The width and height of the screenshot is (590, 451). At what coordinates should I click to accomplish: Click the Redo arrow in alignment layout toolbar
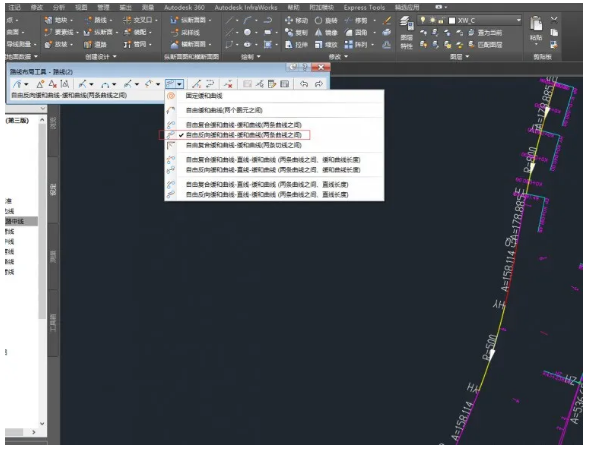tap(319, 84)
